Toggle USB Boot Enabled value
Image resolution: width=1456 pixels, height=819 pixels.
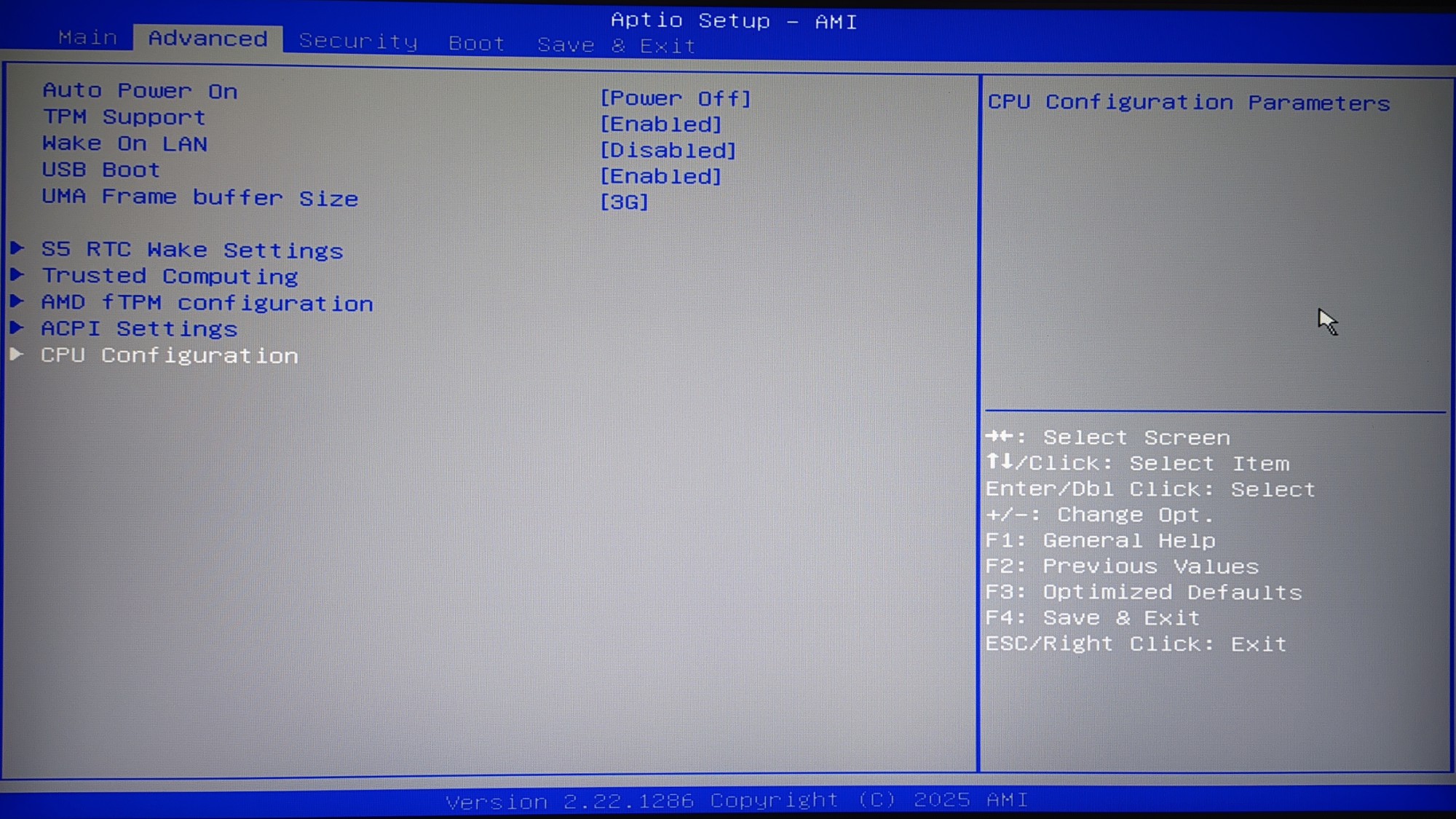click(660, 176)
